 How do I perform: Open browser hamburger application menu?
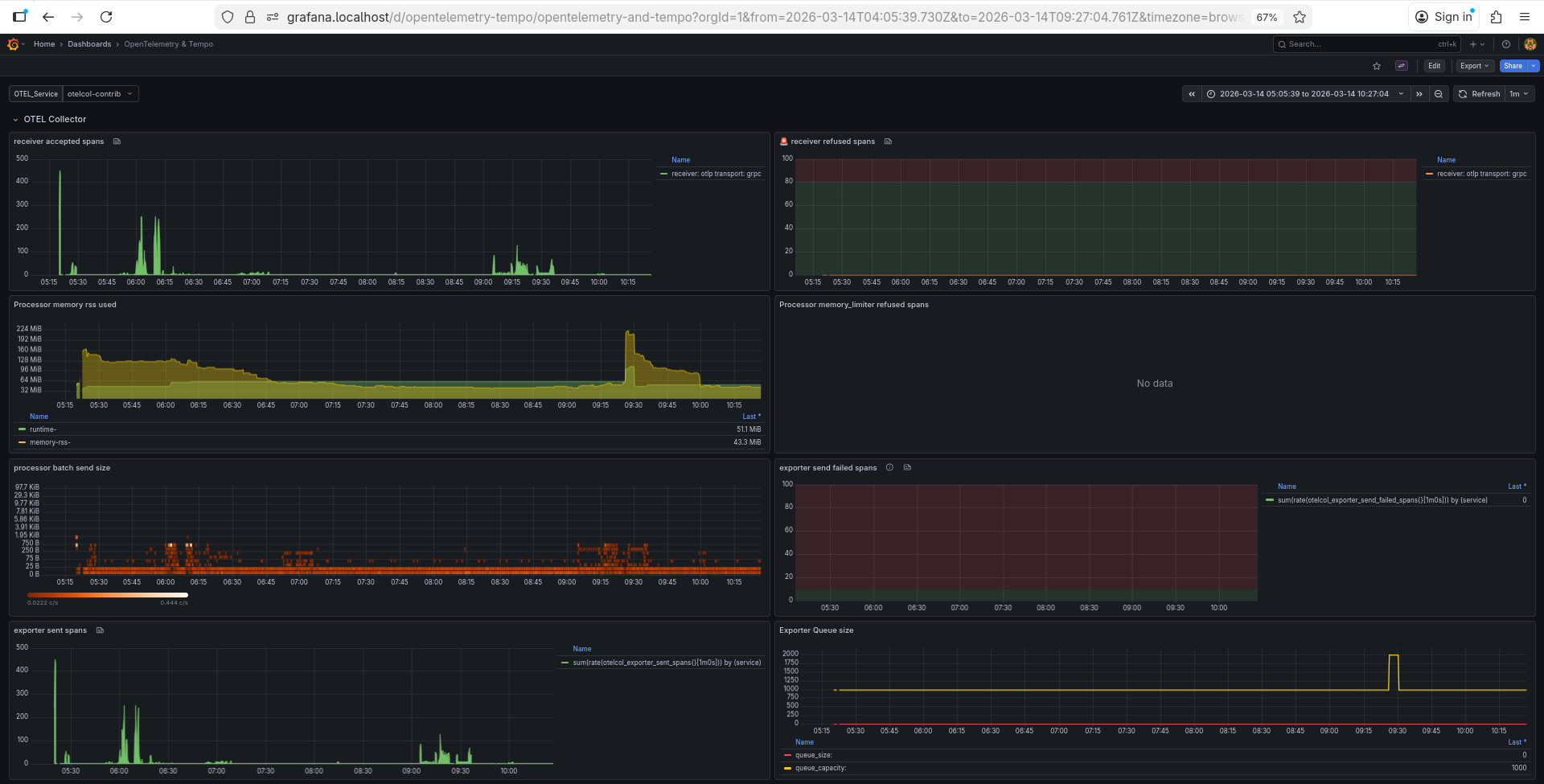tap(1525, 17)
